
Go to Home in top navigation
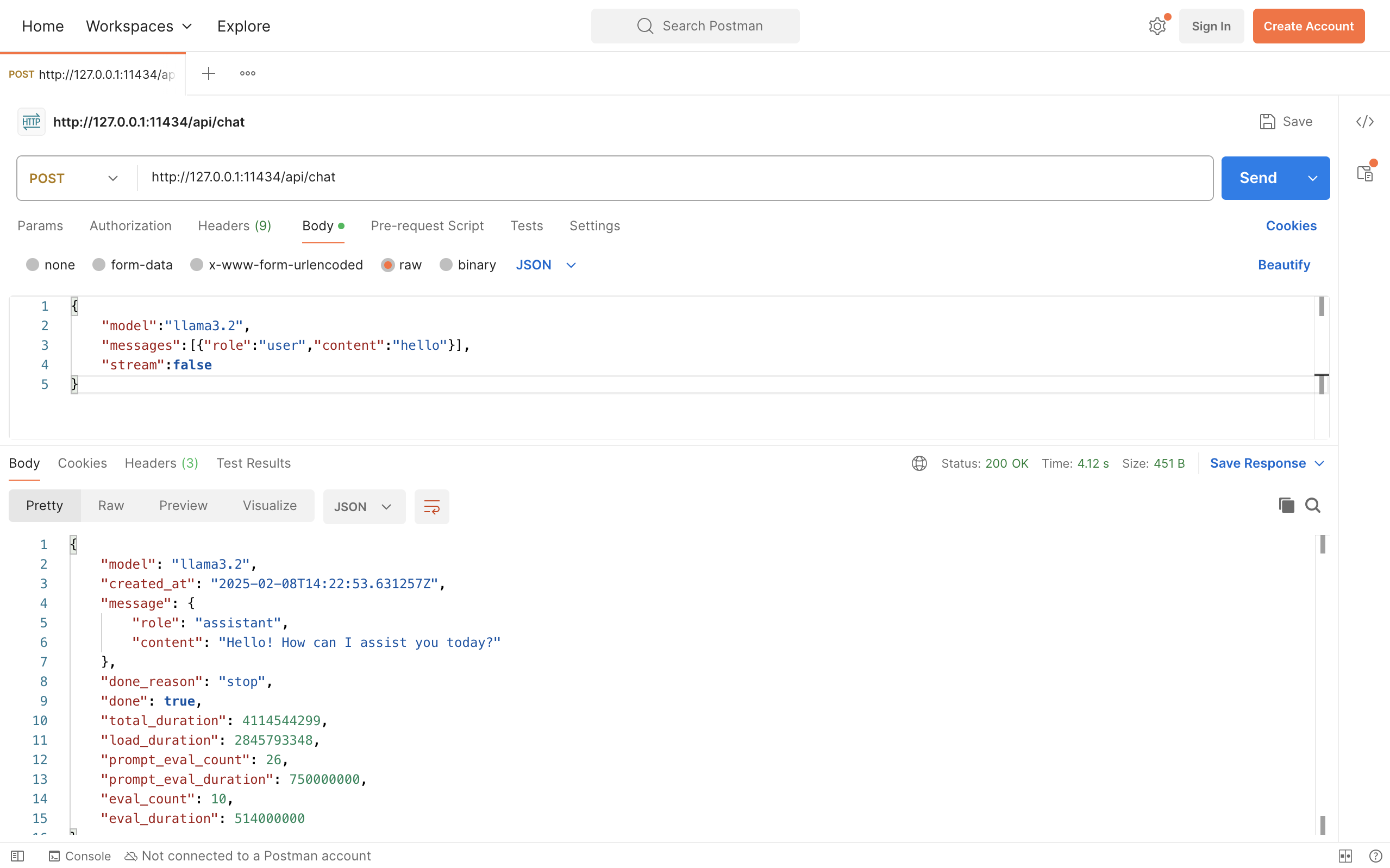42,26
